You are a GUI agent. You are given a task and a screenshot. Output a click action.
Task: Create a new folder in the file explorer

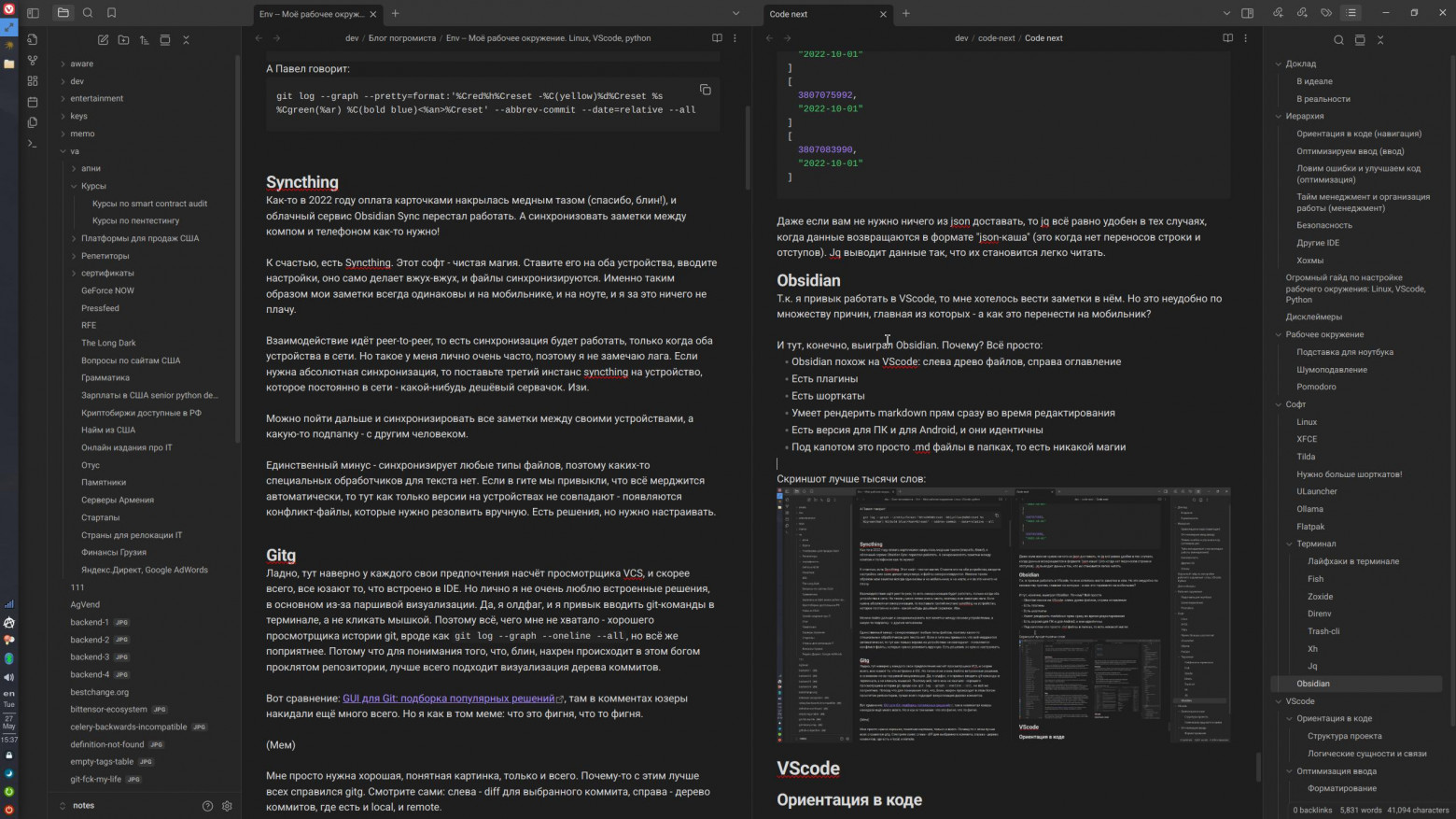coord(122,40)
